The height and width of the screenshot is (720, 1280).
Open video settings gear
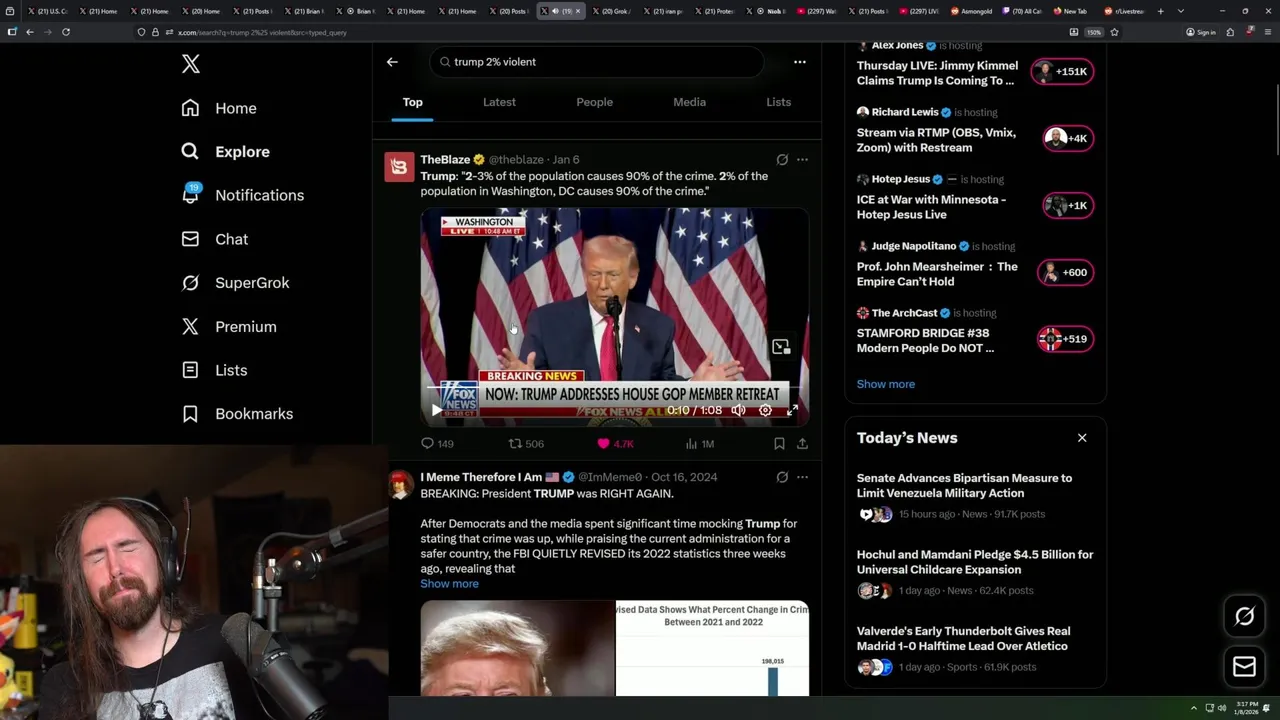pyautogui.click(x=766, y=410)
